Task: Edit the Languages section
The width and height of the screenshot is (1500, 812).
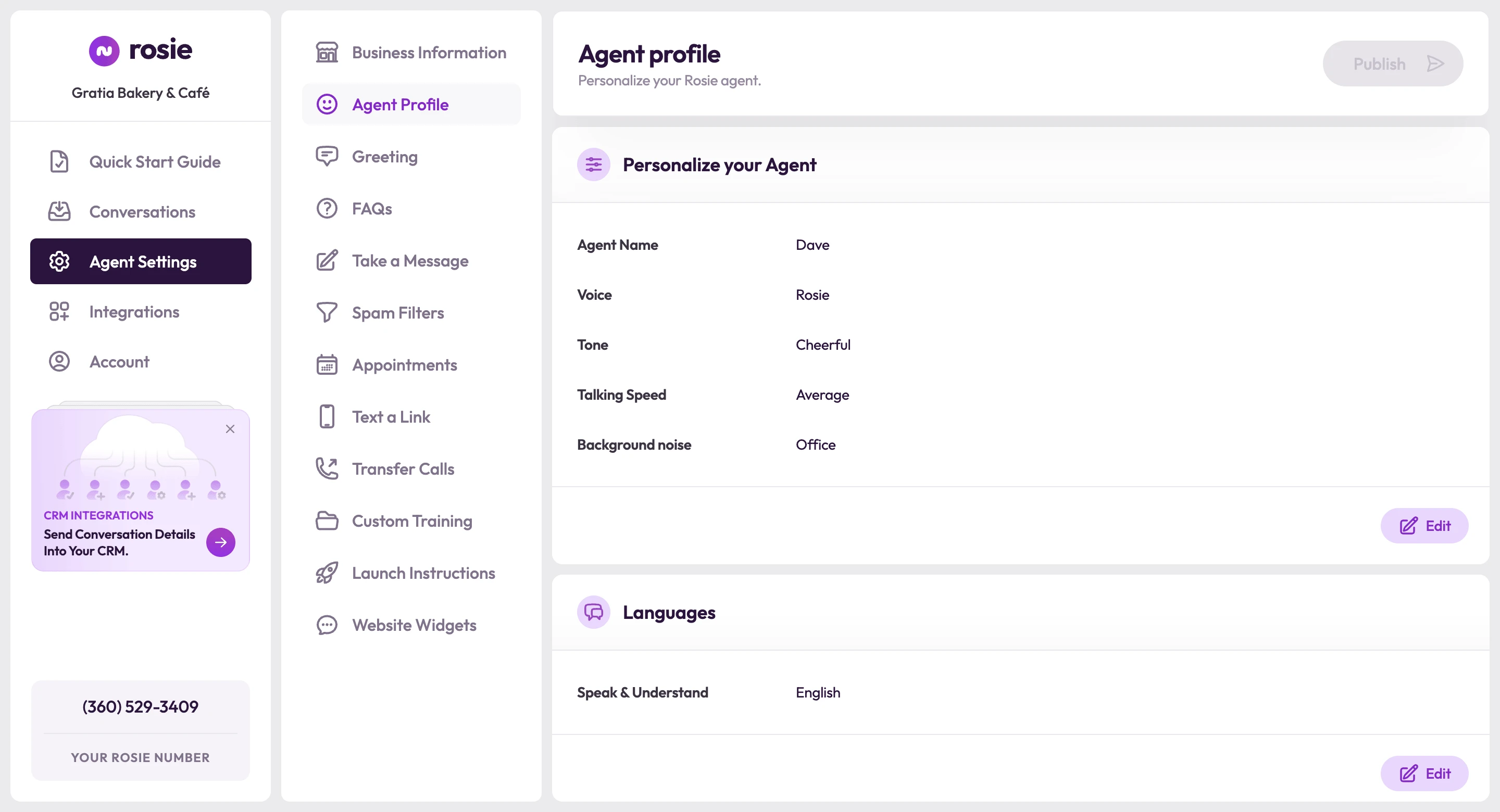Action: [1424, 773]
